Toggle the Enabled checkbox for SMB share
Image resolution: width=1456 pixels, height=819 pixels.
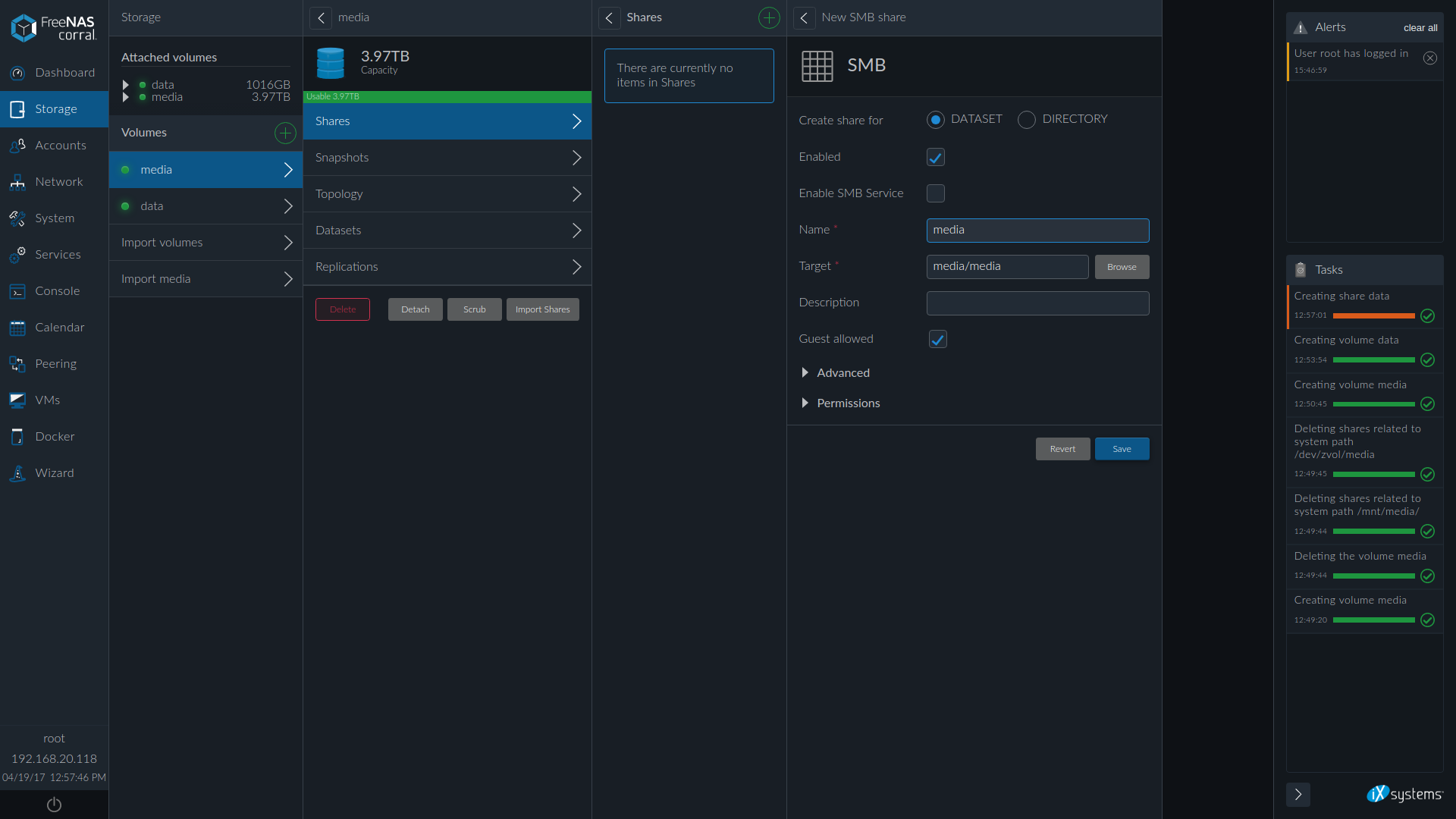pos(936,157)
